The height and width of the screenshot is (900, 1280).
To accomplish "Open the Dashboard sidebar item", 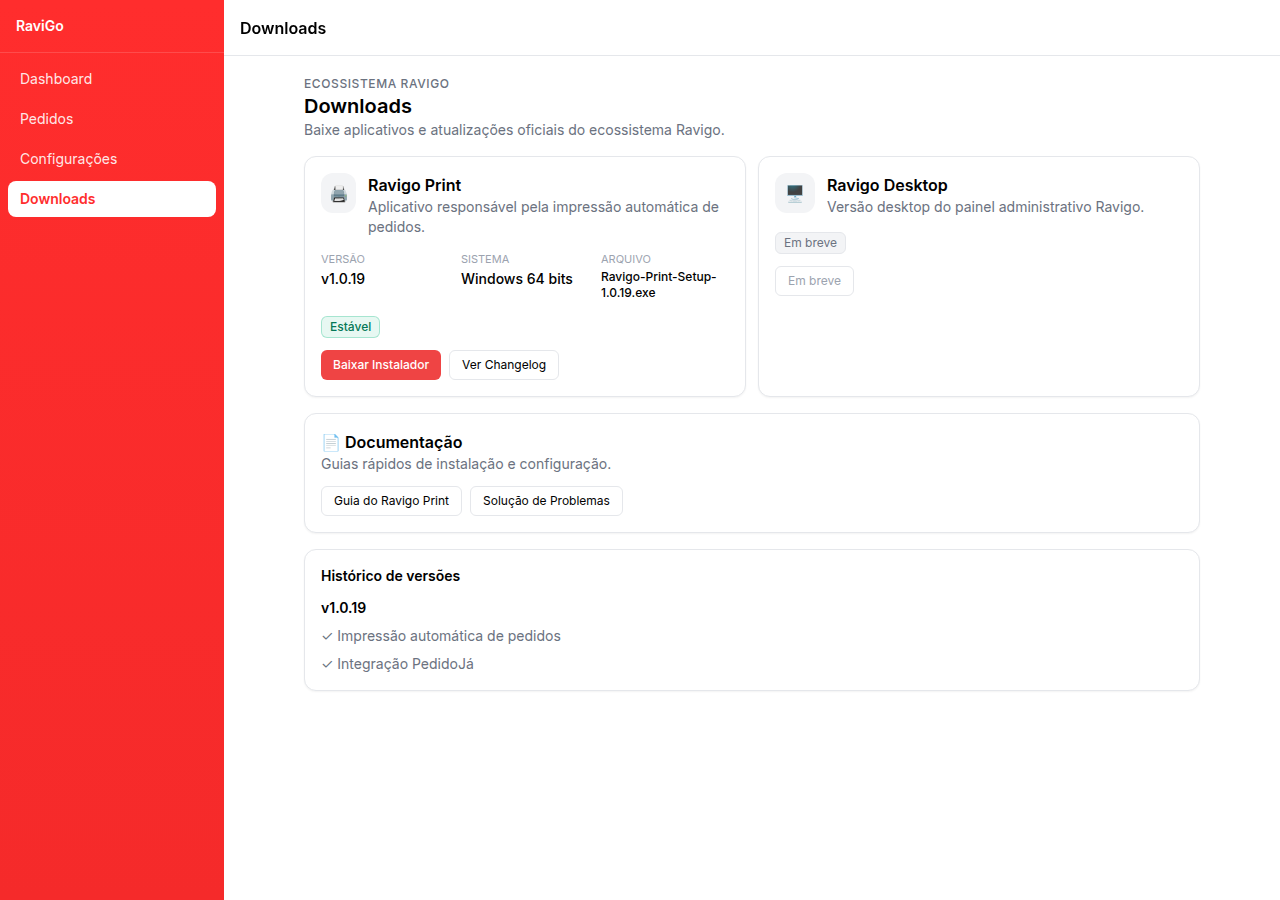I will (x=112, y=79).
